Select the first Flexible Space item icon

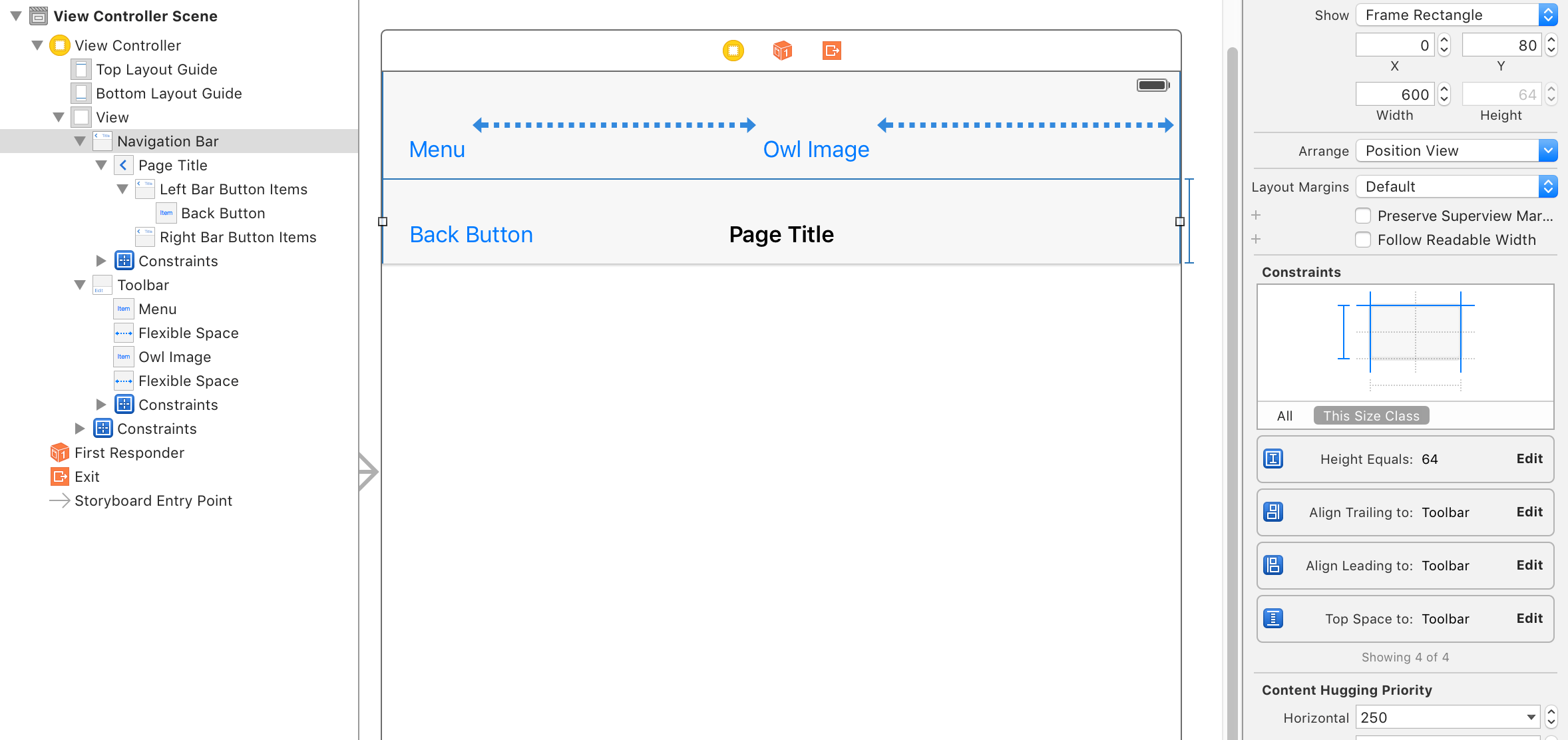tap(123, 333)
